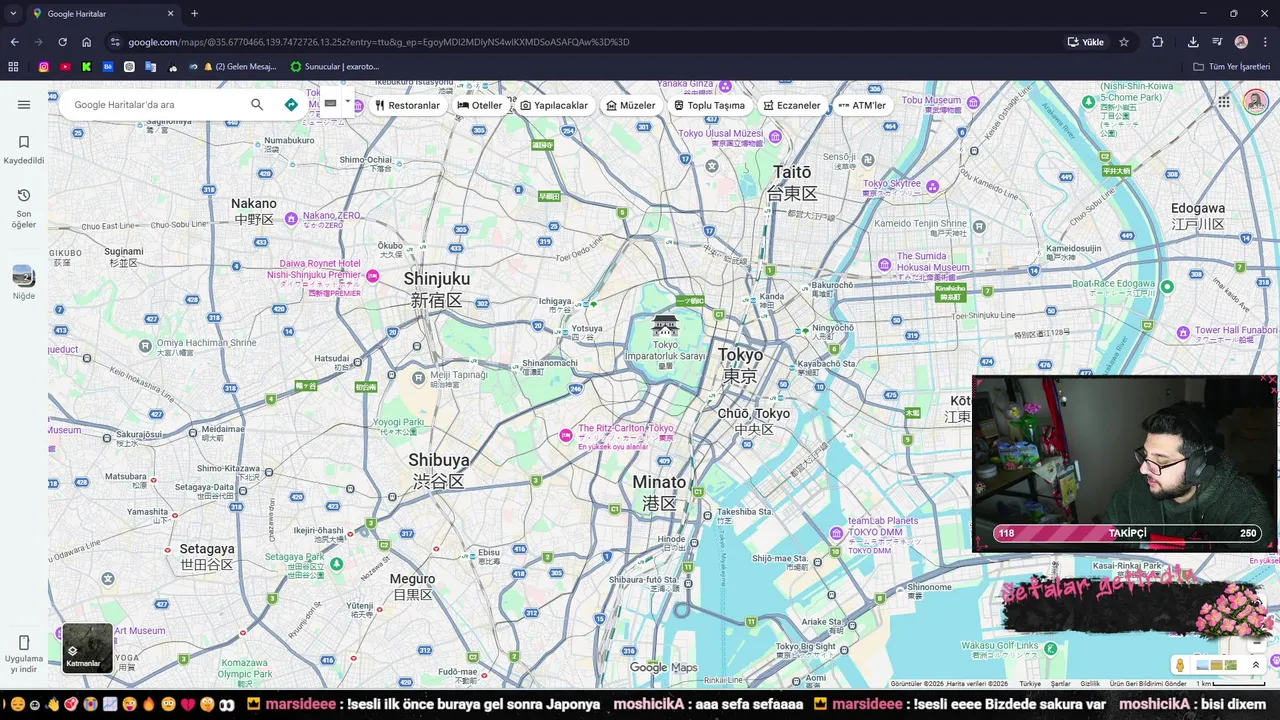
Task: Click the address bar URL
Action: point(379,42)
